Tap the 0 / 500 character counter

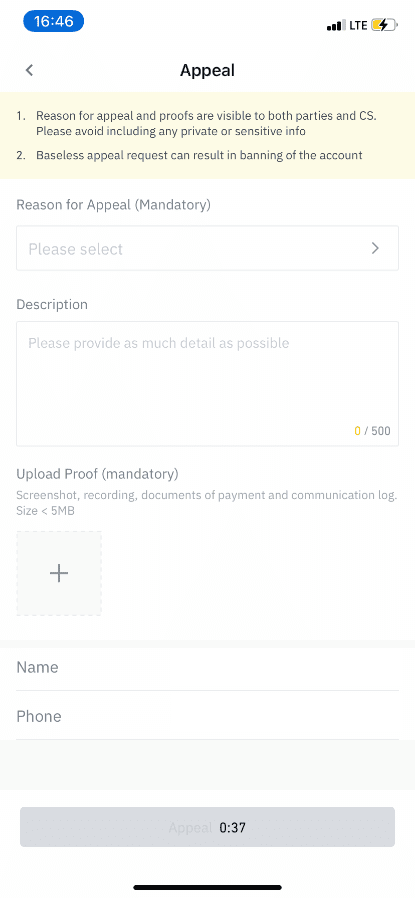coord(372,431)
